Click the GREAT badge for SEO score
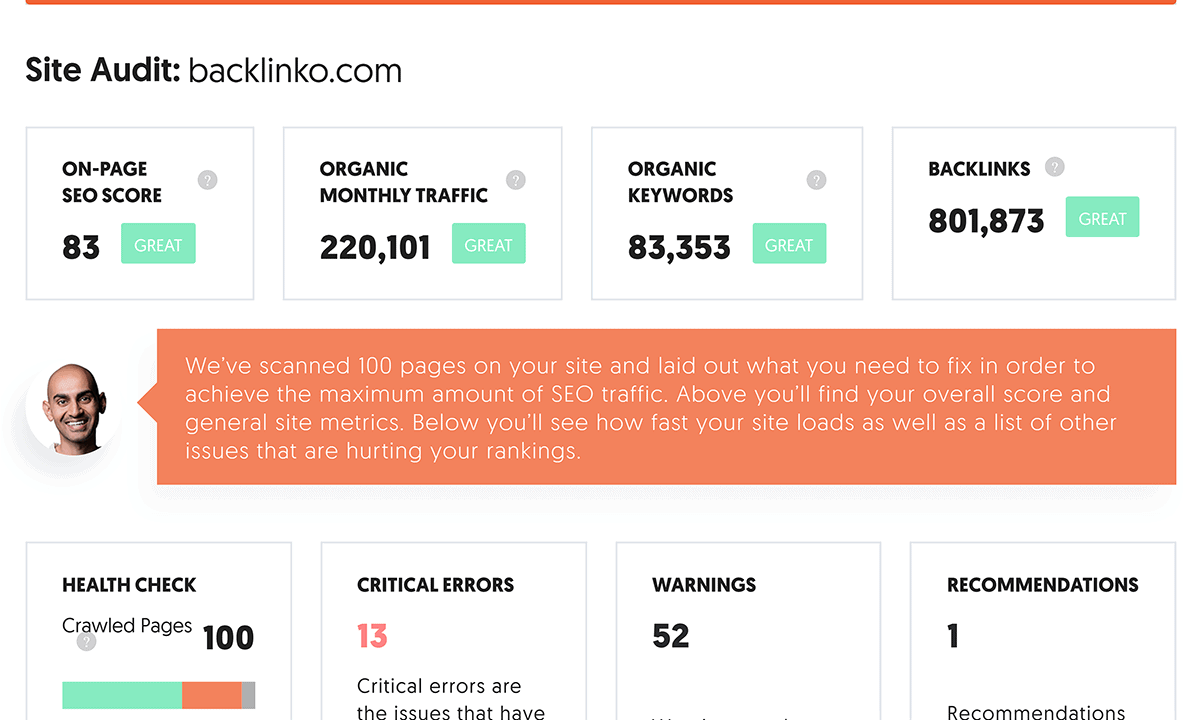 158,244
